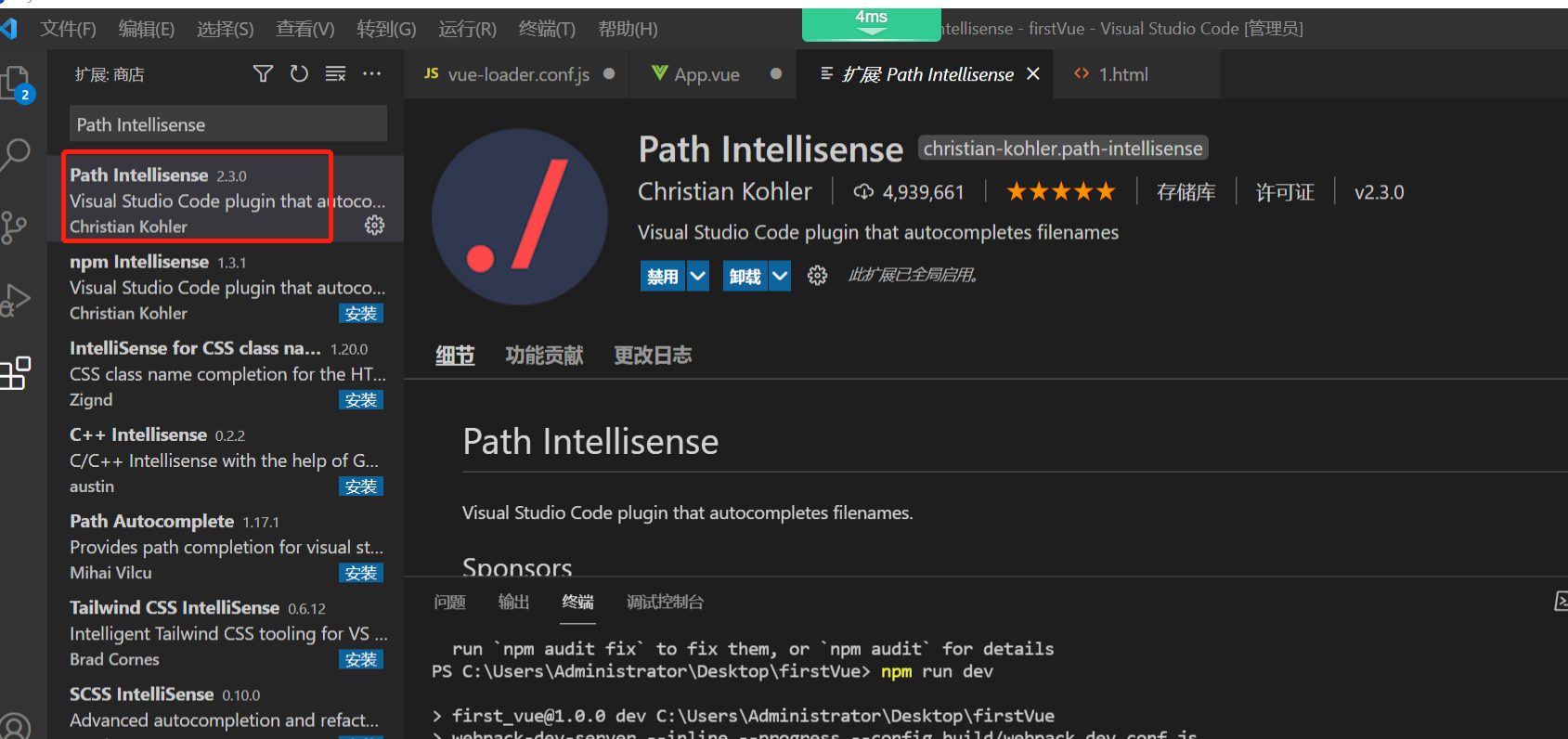Switch to 终端 Terminal panel tab
The height and width of the screenshot is (739, 1568).
pos(577,602)
